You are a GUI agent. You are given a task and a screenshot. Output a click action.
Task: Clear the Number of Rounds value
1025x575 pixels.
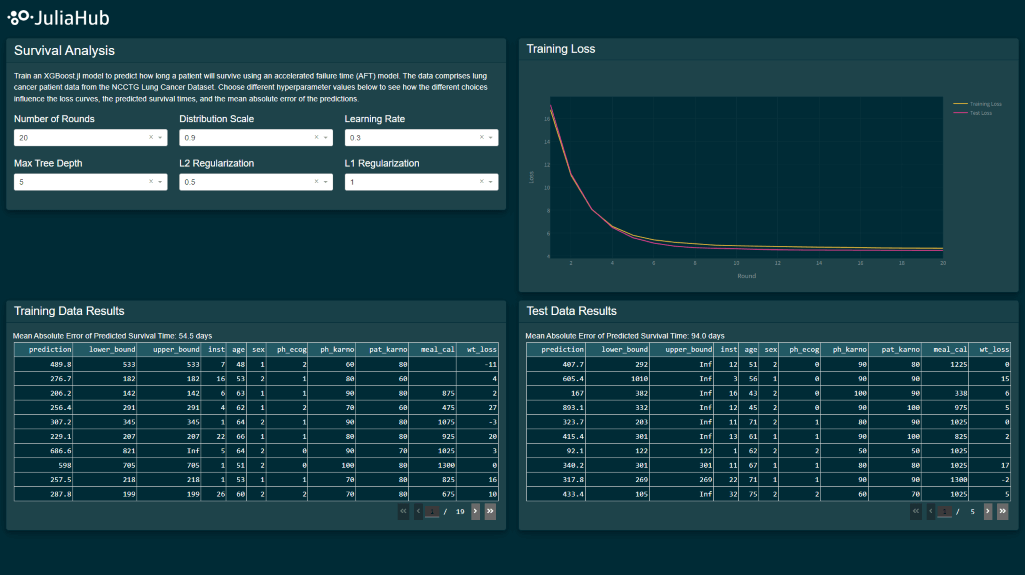coord(151,138)
